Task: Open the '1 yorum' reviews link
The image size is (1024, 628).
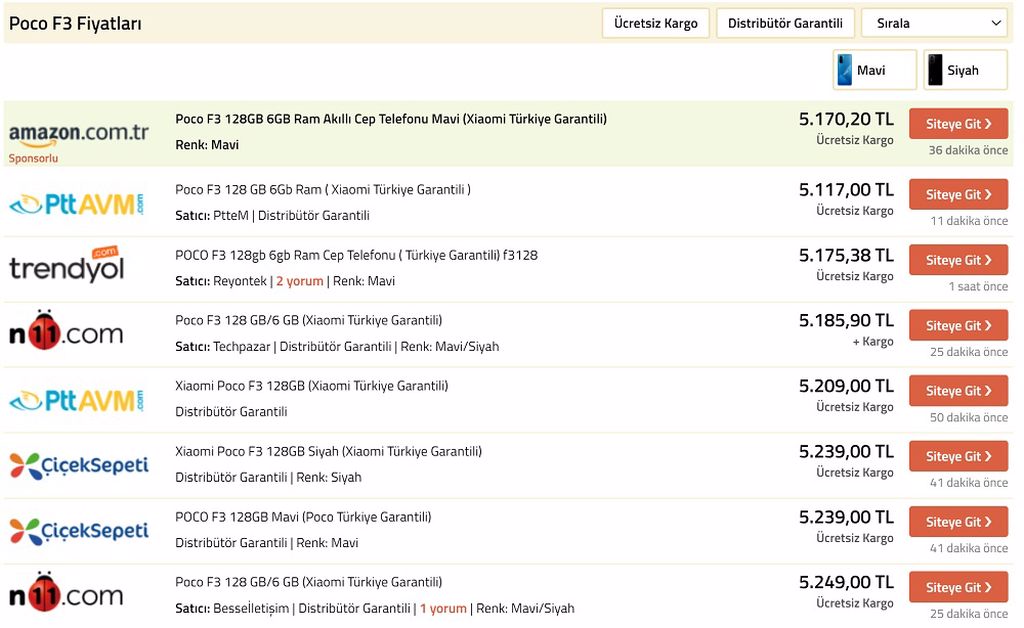Action: pyautogui.click(x=443, y=608)
